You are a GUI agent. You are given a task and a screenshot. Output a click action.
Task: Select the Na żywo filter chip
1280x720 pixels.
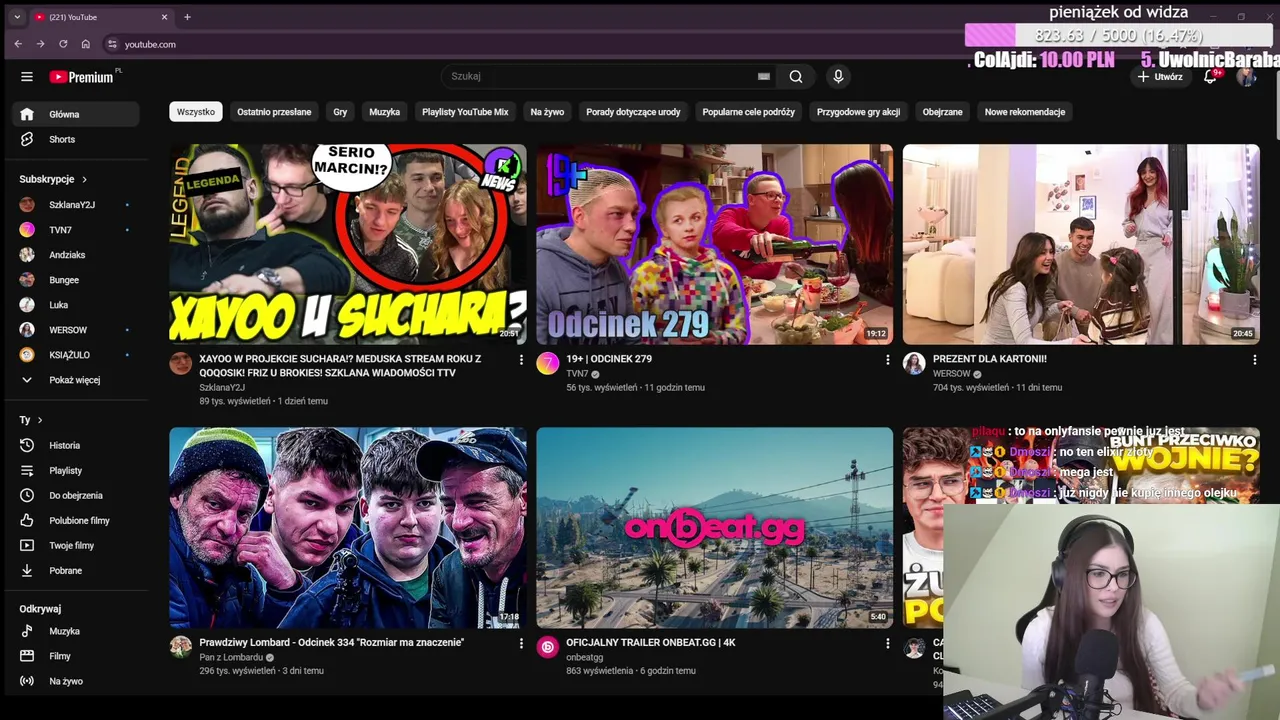tap(547, 112)
